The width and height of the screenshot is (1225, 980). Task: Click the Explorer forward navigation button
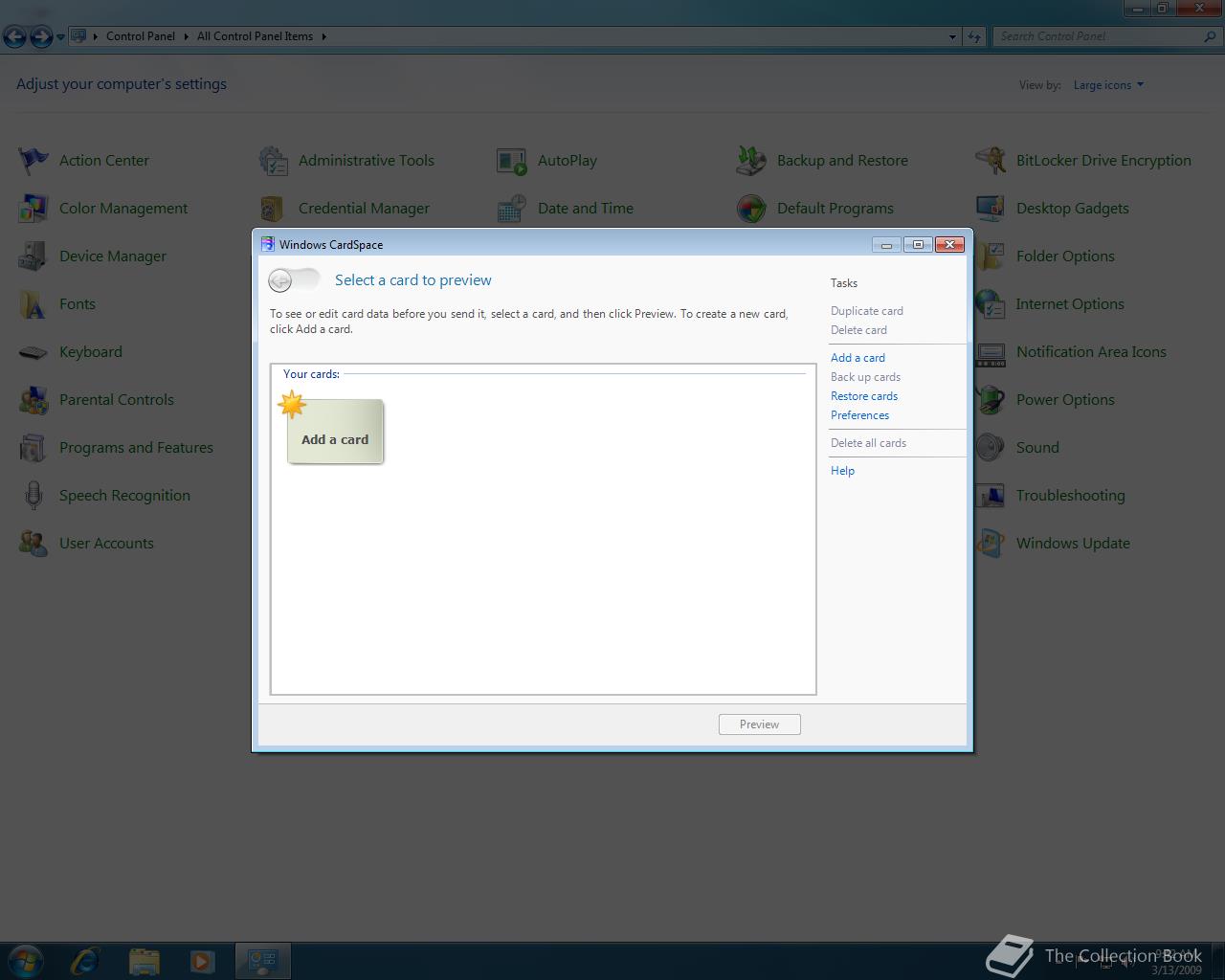coord(41,36)
